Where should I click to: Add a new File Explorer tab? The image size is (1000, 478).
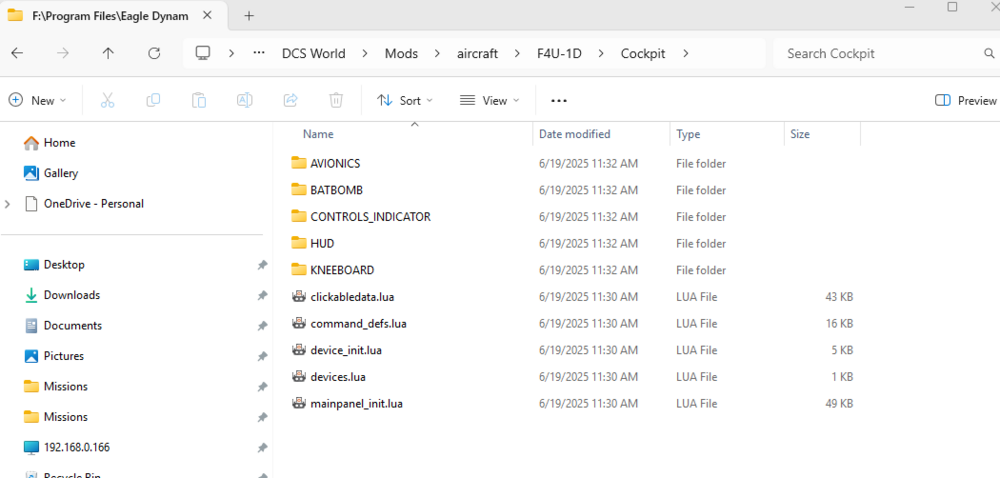249,16
